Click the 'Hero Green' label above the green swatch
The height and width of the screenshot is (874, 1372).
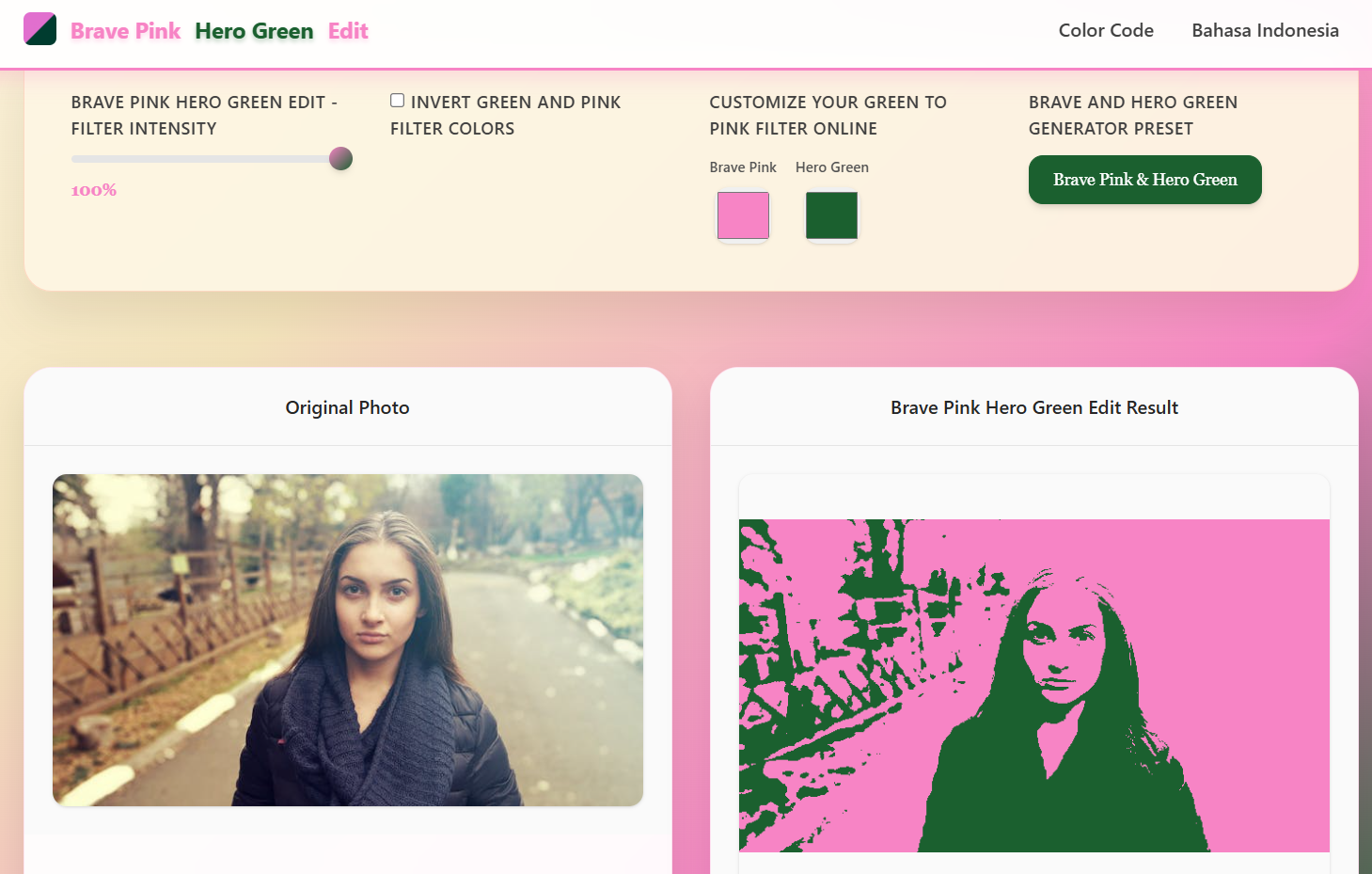point(831,167)
